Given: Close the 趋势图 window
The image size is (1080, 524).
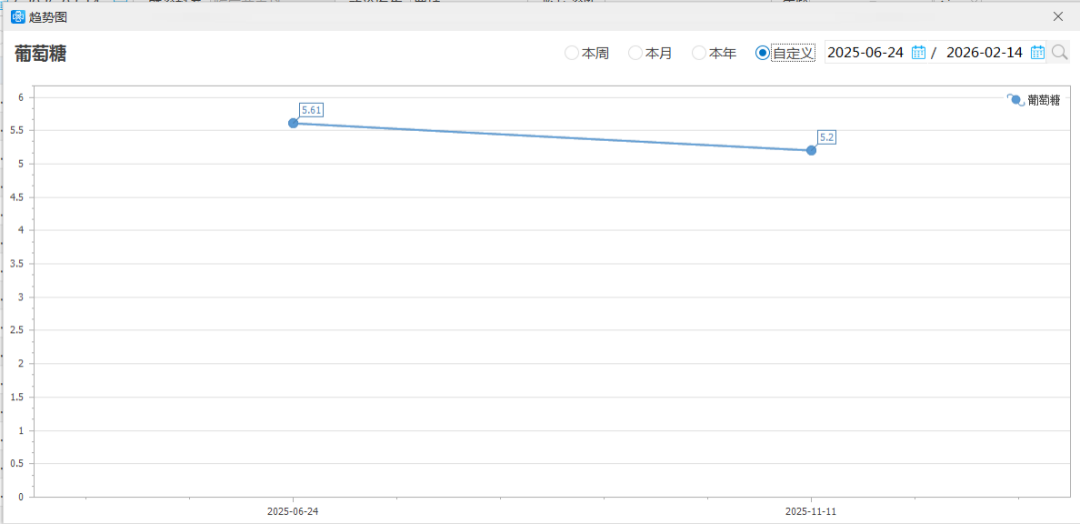Looking at the screenshot, I should pos(1058,17).
